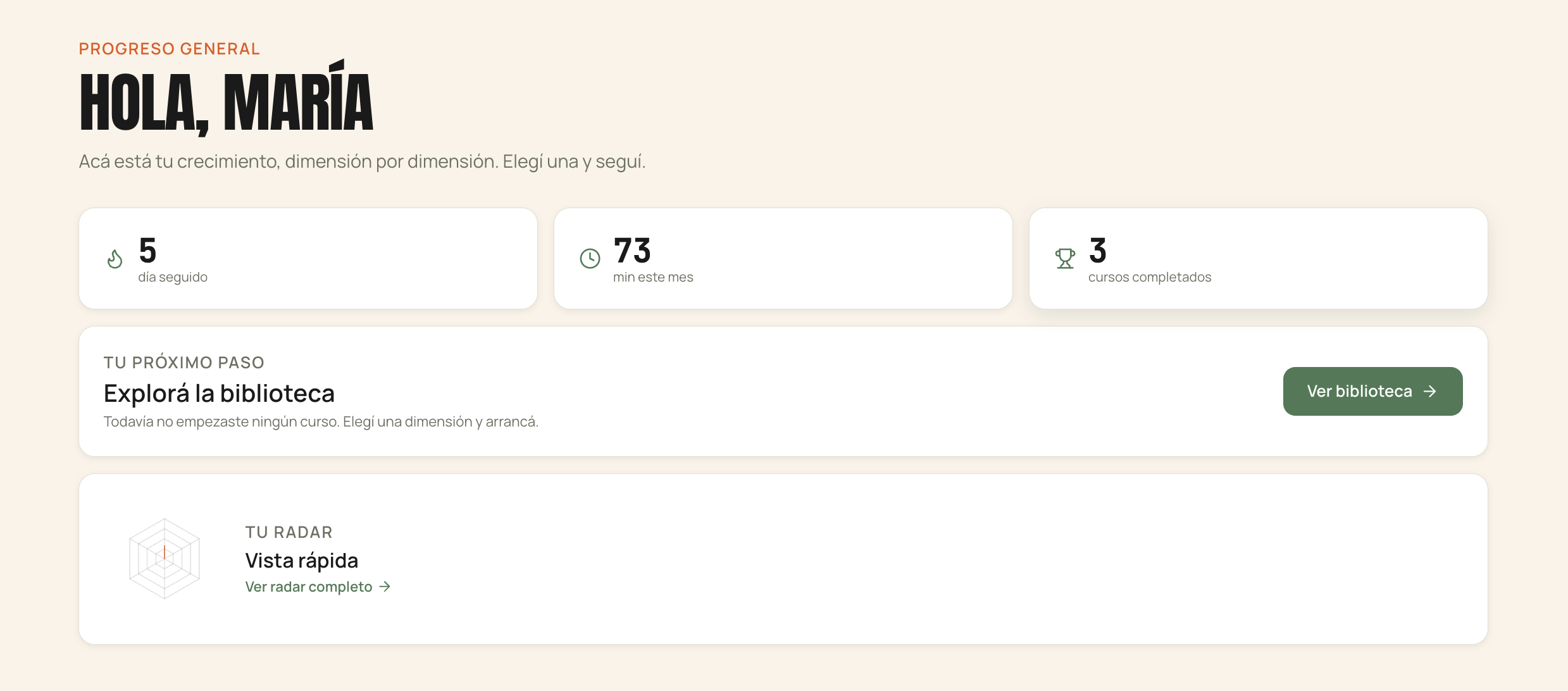The image size is (1568, 691).
Task: Click the arrow next to Ver radar completo
Action: (385, 587)
